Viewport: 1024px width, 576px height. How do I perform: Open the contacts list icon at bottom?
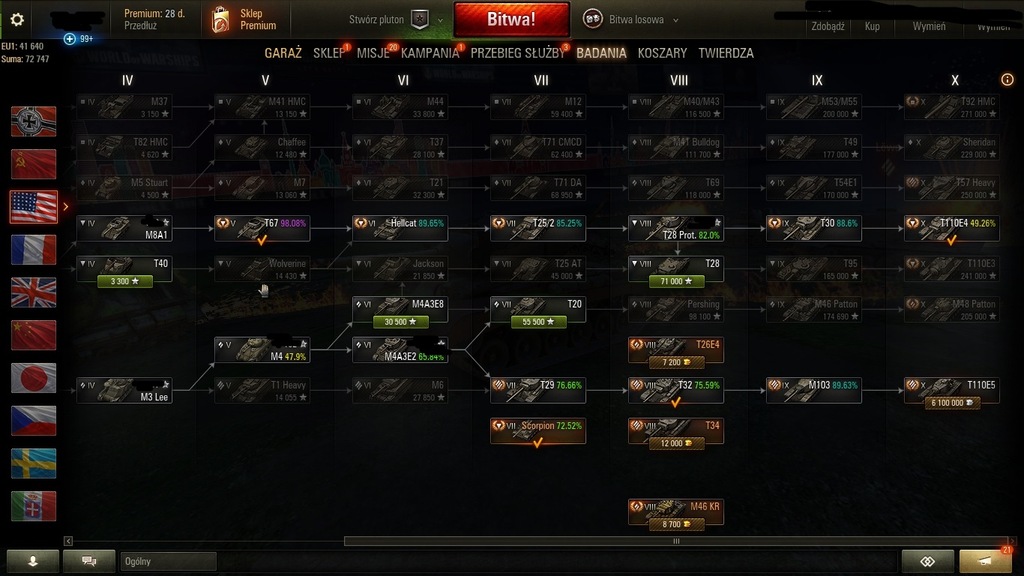pos(33,561)
